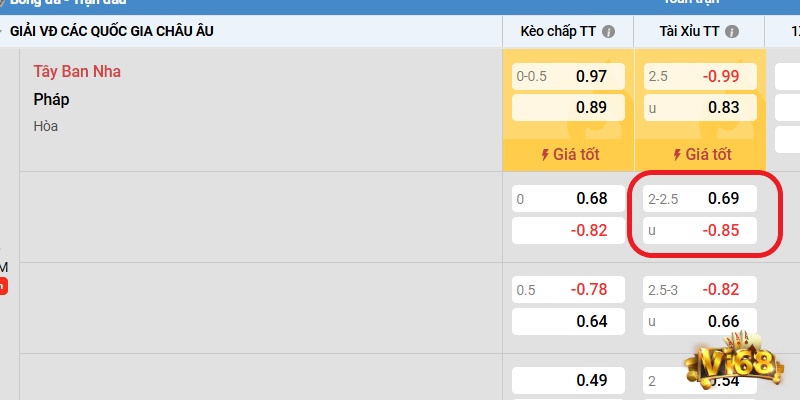Select handicap odds 0.89 for Pháp

pyautogui.click(x=568, y=108)
